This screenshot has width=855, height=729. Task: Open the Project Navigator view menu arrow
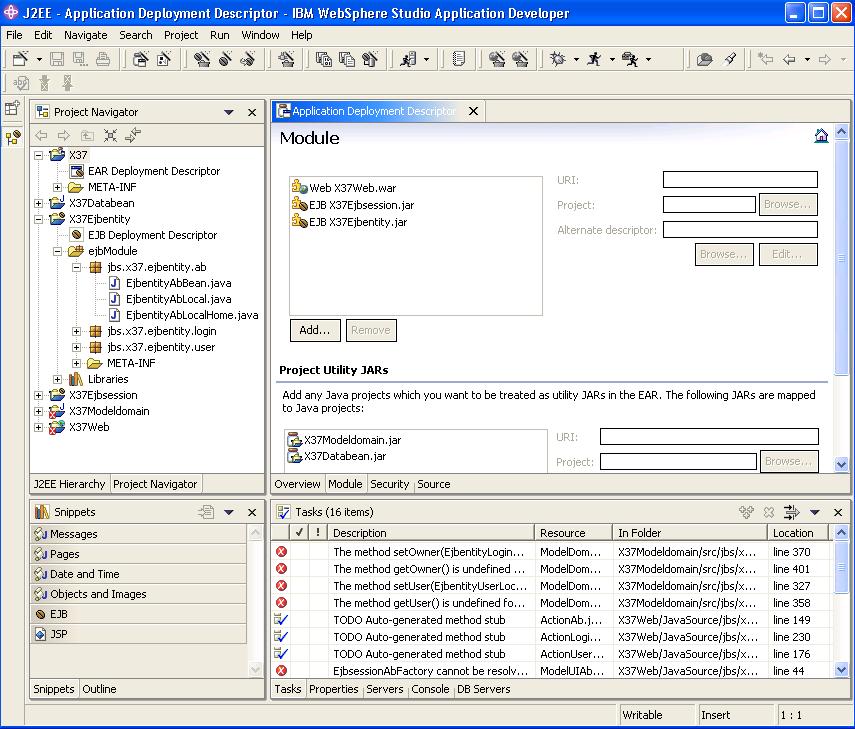click(x=229, y=112)
